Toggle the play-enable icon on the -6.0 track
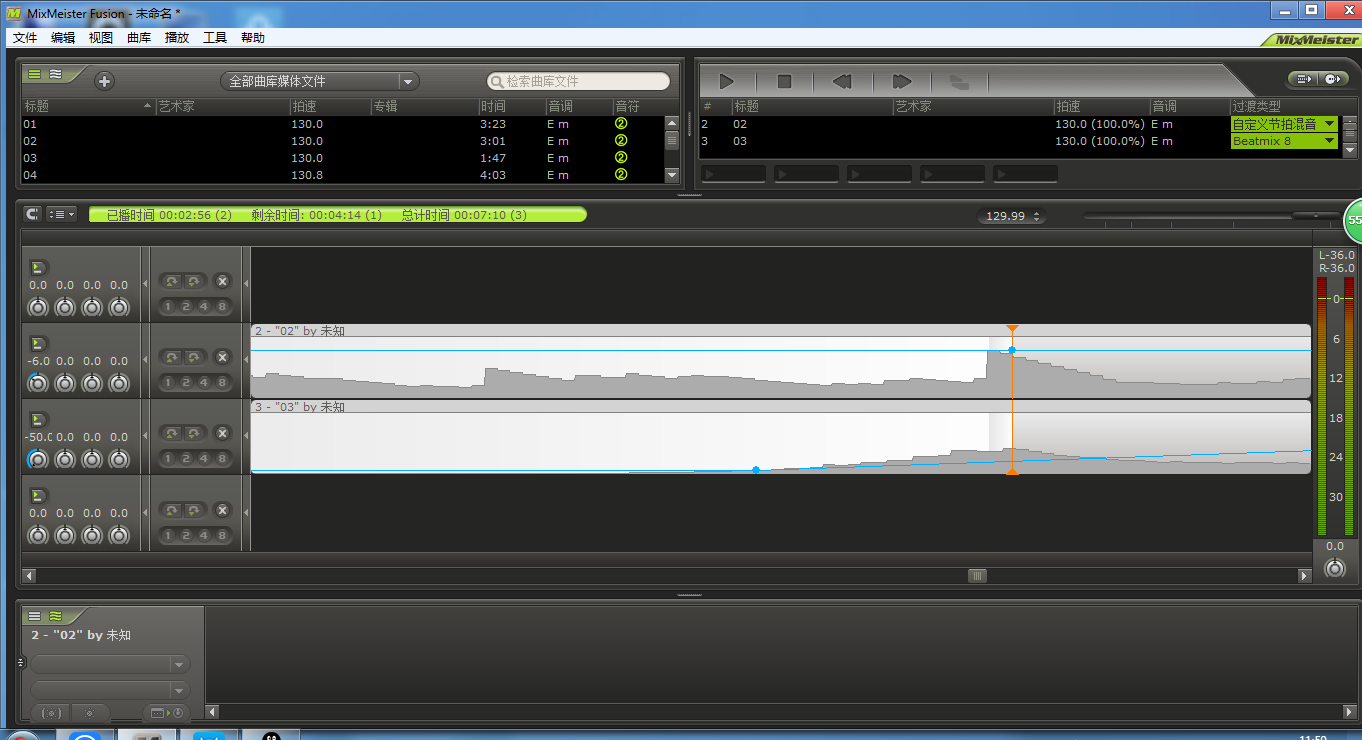This screenshot has width=1362, height=740. click(x=38, y=343)
